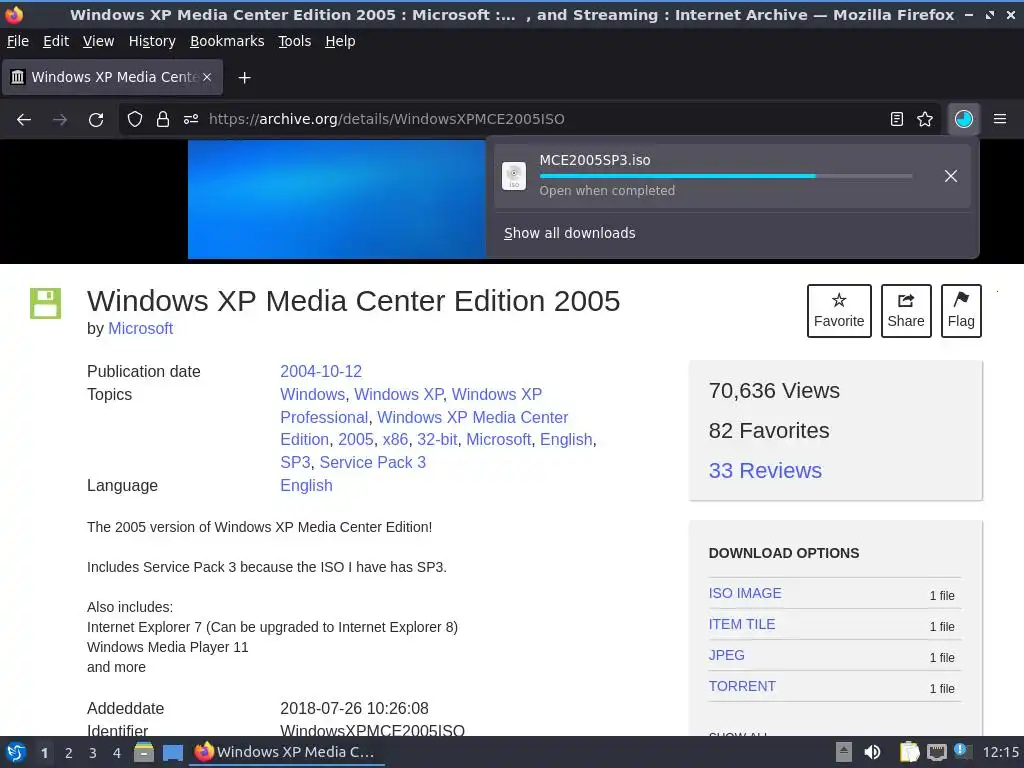Viewport: 1024px width, 768px height.
Task: Open the Help menu
Action: point(340,41)
